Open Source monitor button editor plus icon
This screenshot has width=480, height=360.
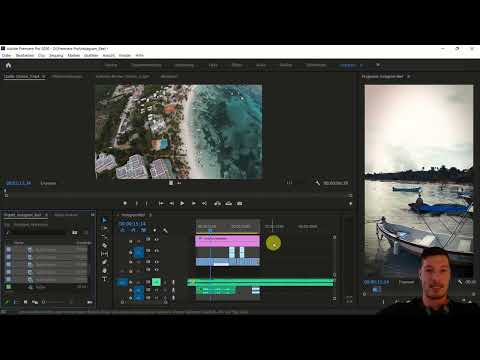tap(350, 203)
